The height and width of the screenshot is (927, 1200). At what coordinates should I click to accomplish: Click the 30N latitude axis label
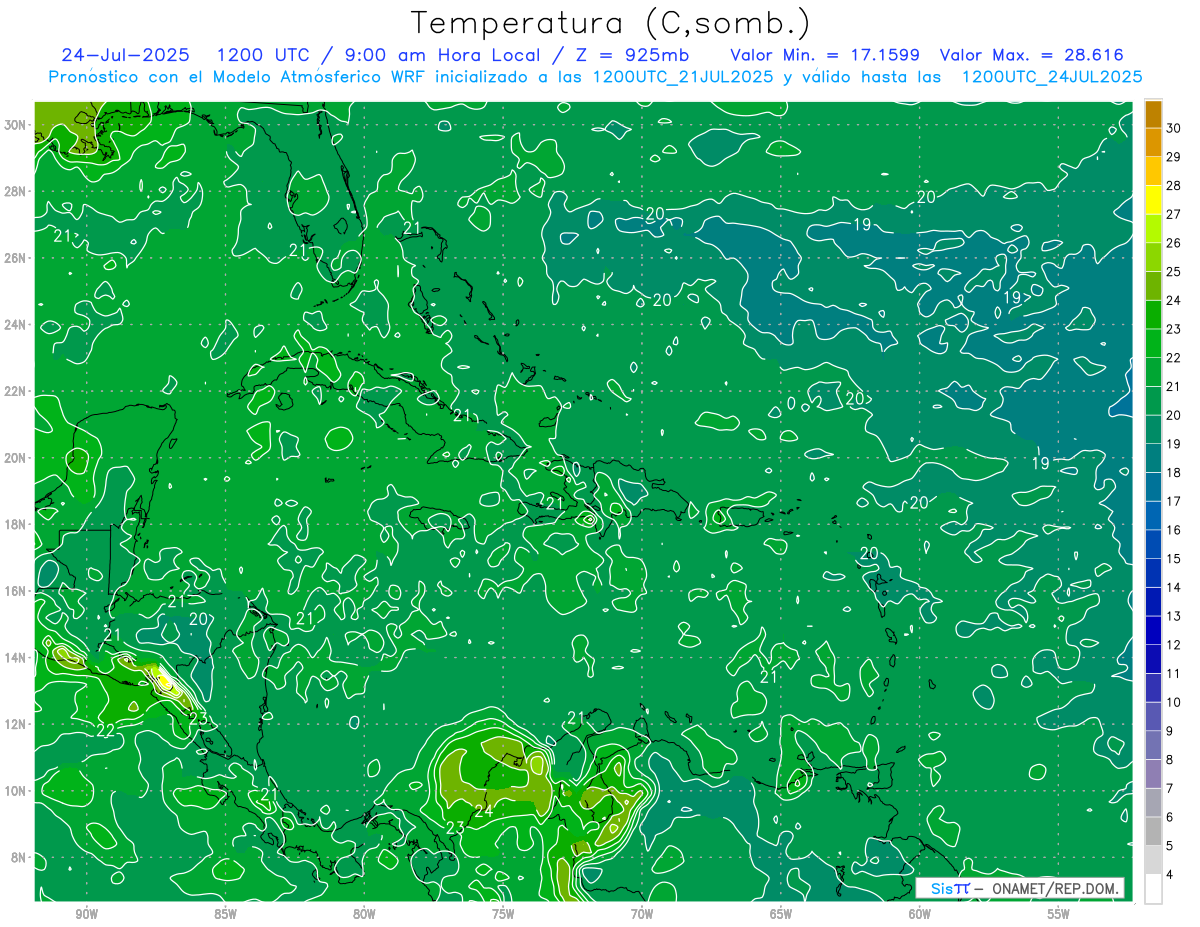click(17, 125)
